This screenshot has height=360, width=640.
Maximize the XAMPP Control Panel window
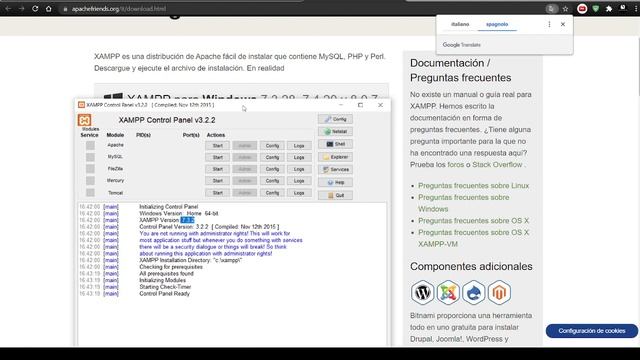click(x=360, y=105)
